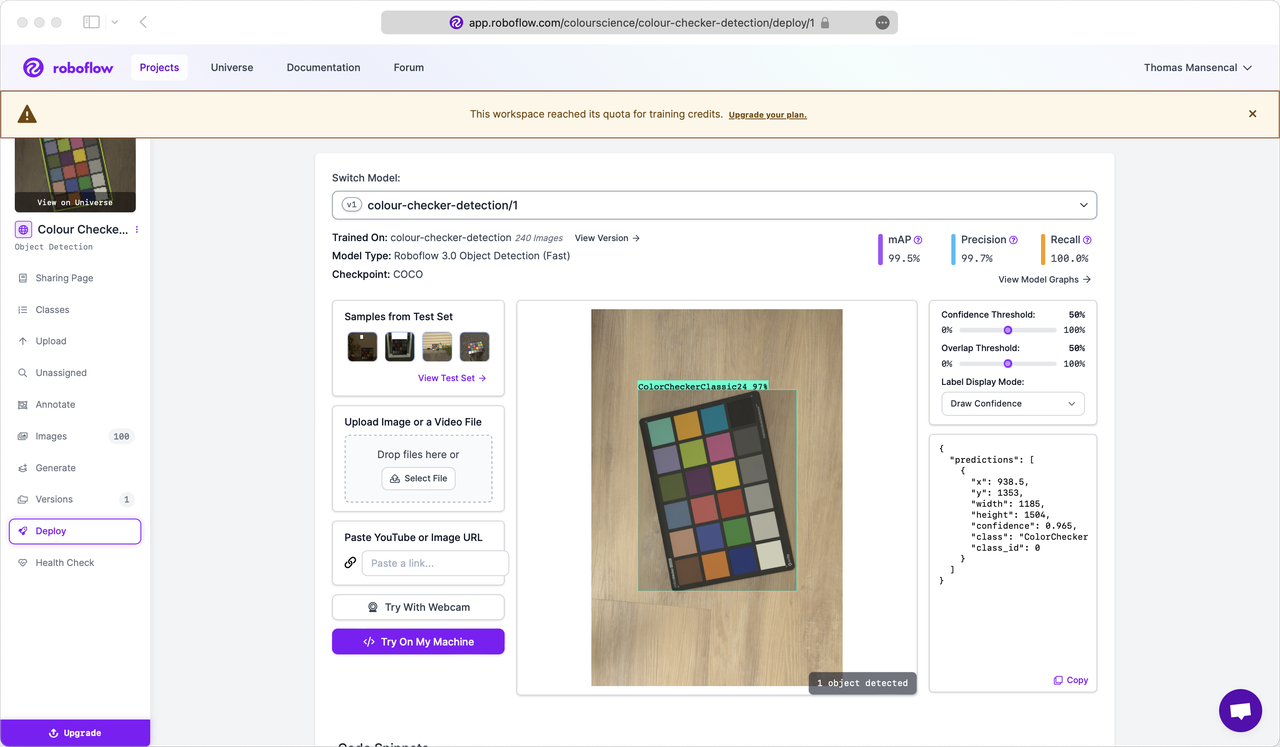Select the first test set sample thumbnail
The height and width of the screenshot is (747, 1280).
(362, 347)
